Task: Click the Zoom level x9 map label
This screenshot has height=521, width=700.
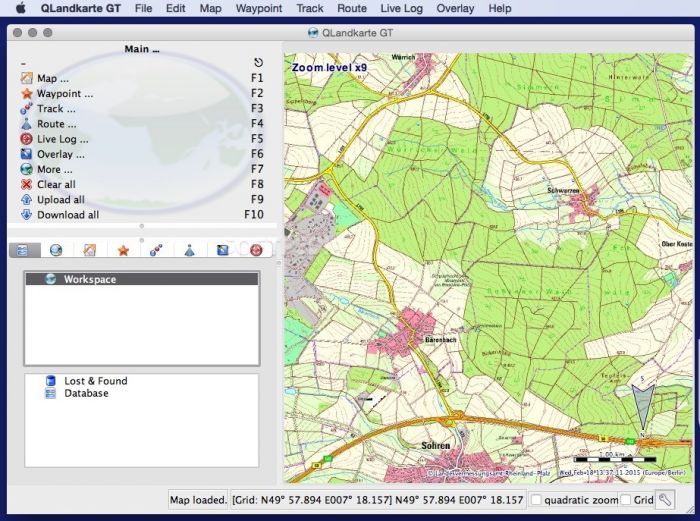Action: 329,68
